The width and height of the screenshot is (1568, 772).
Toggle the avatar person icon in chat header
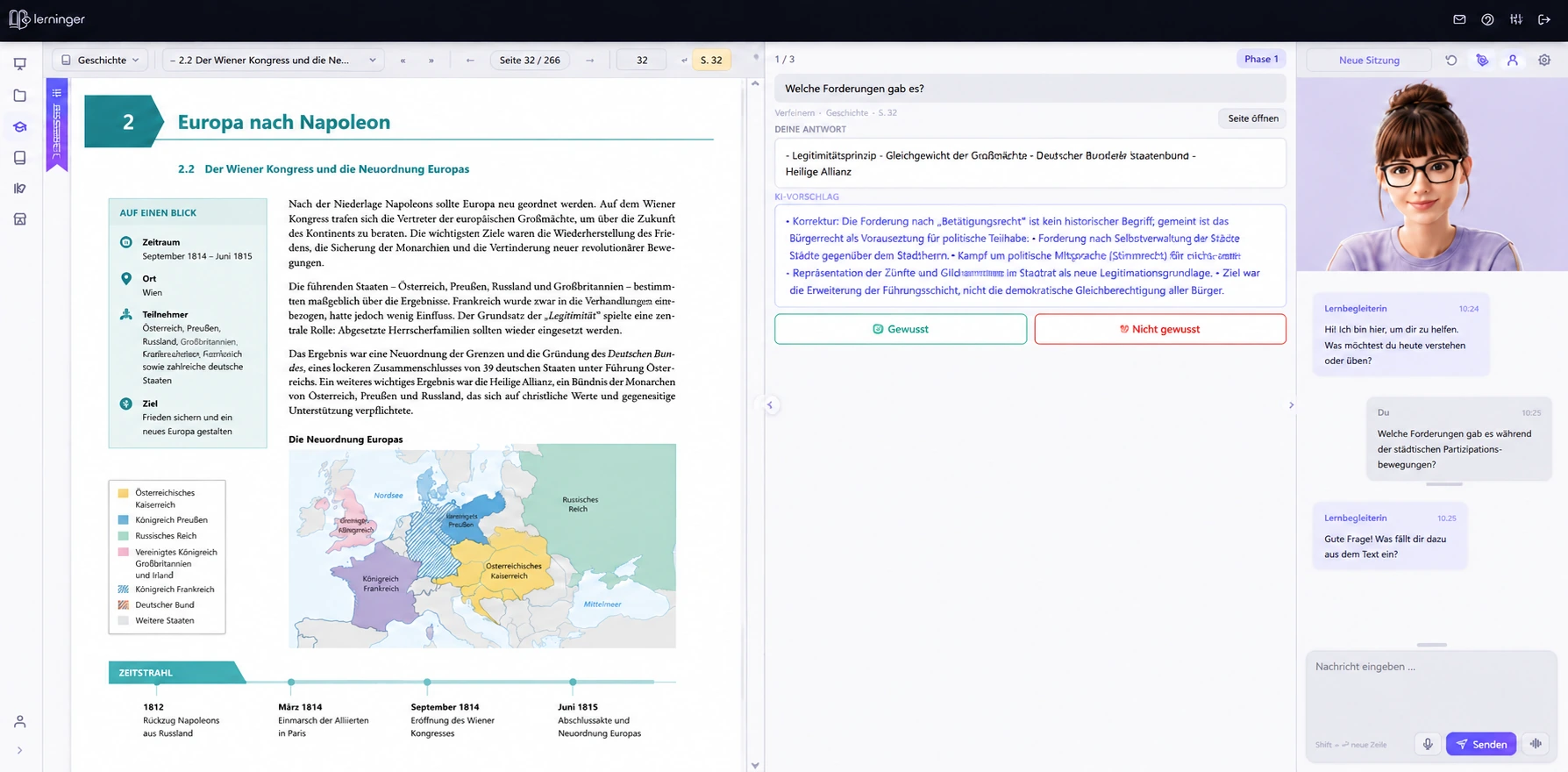pos(1513,61)
